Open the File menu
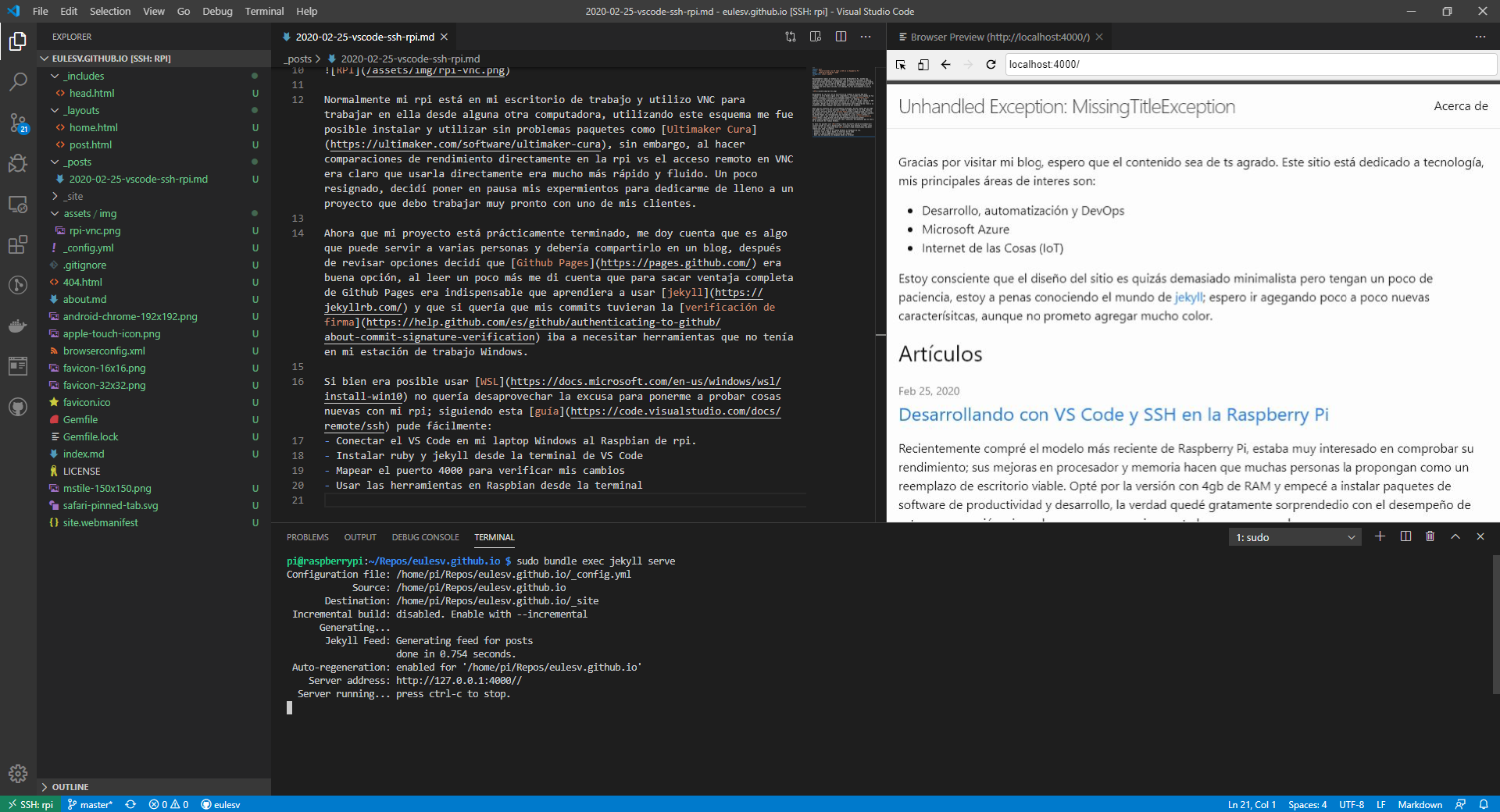 41,11
